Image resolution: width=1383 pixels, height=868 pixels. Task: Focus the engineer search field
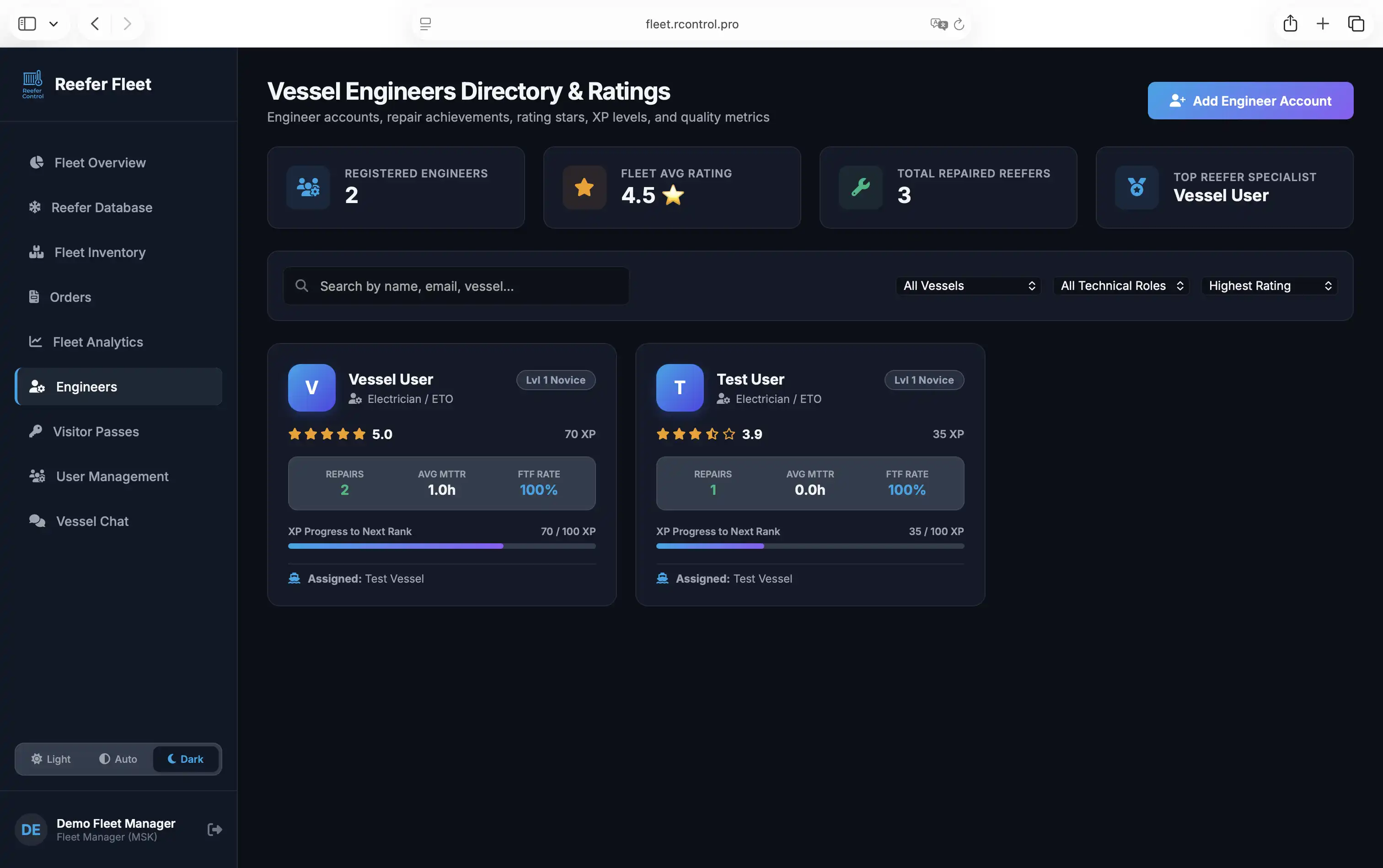[x=456, y=286]
